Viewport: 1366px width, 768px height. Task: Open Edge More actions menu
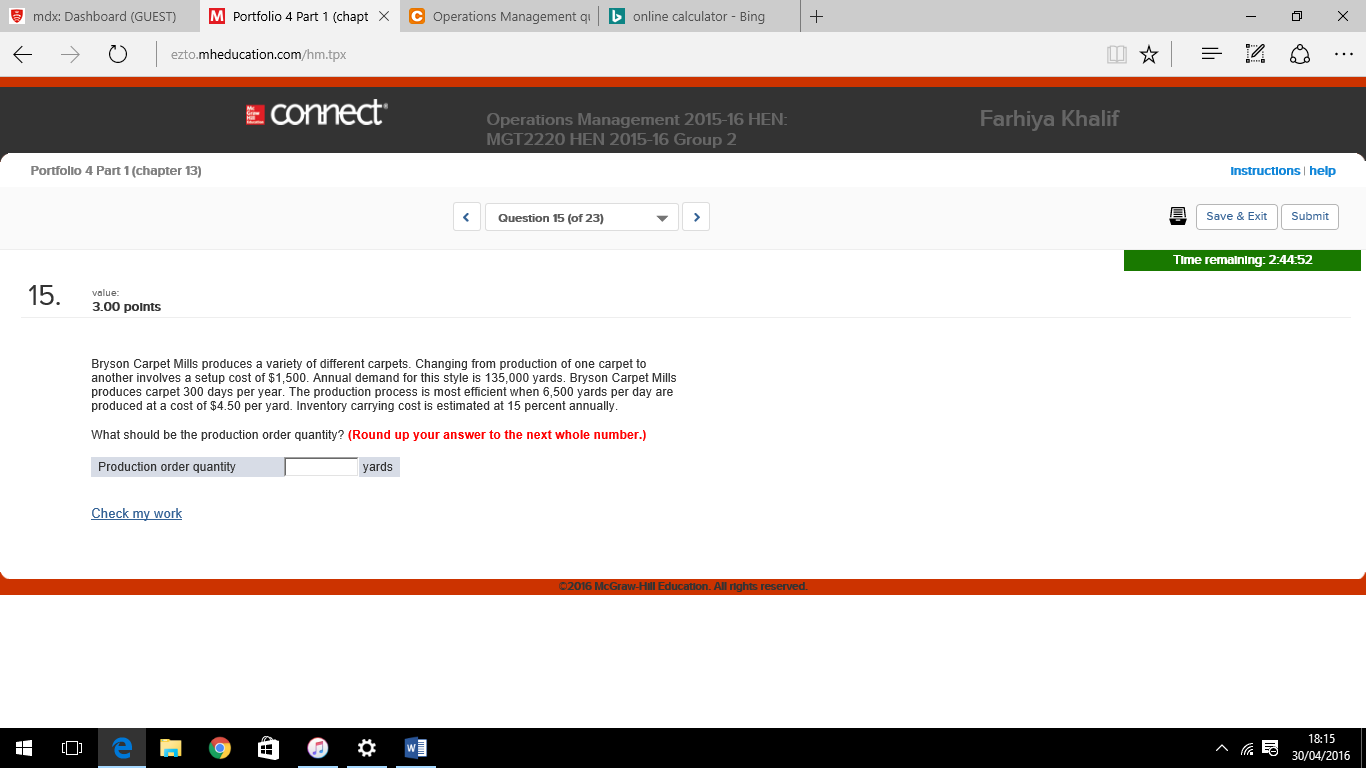[x=1344, y=54]
